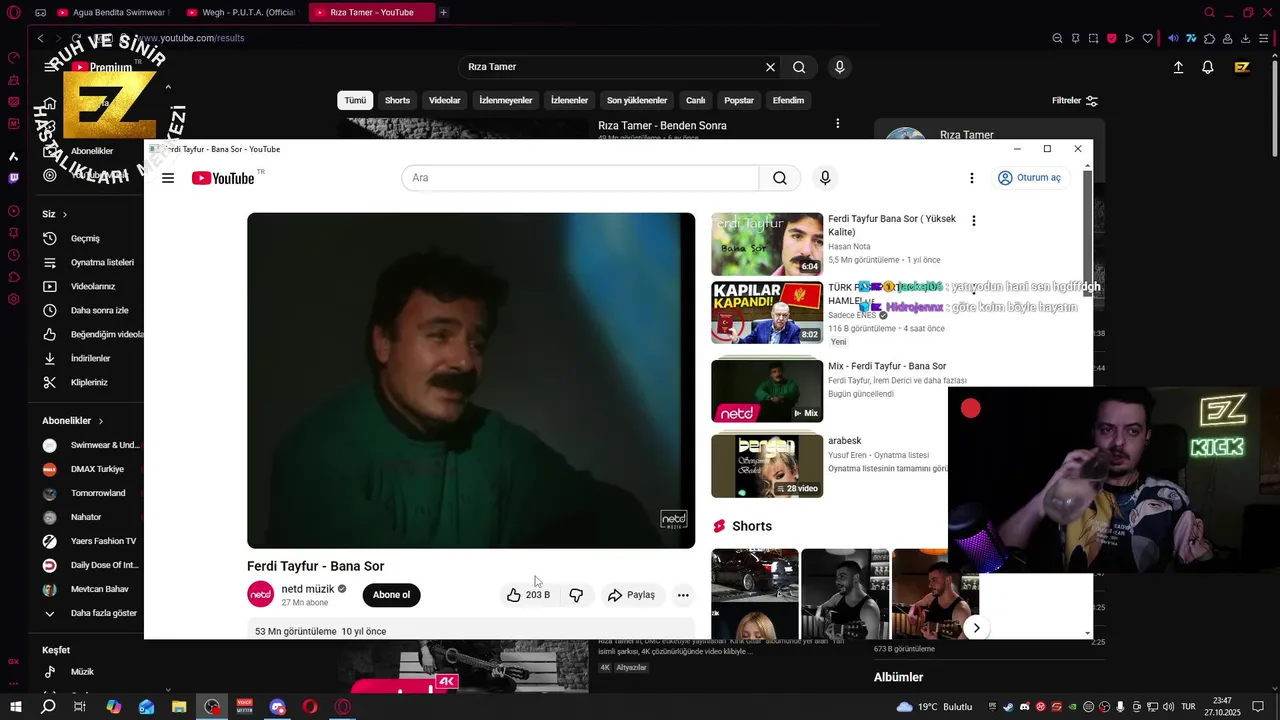Viewport: 1280px width, 720px height.
Task: Open options for Ferdi Tayfur Bana Sor Yüksek Kalite
Action: click(973, 221)
